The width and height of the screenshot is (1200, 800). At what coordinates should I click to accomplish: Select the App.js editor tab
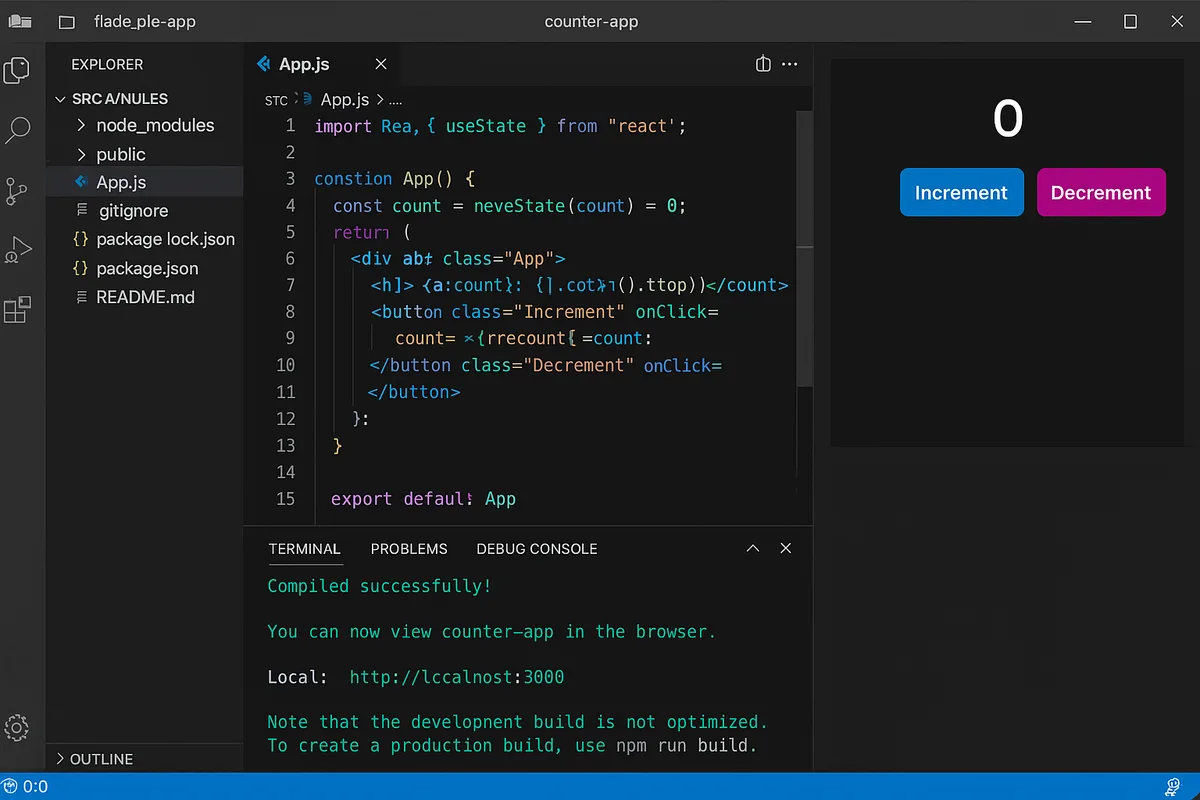[x=322, y=64]
